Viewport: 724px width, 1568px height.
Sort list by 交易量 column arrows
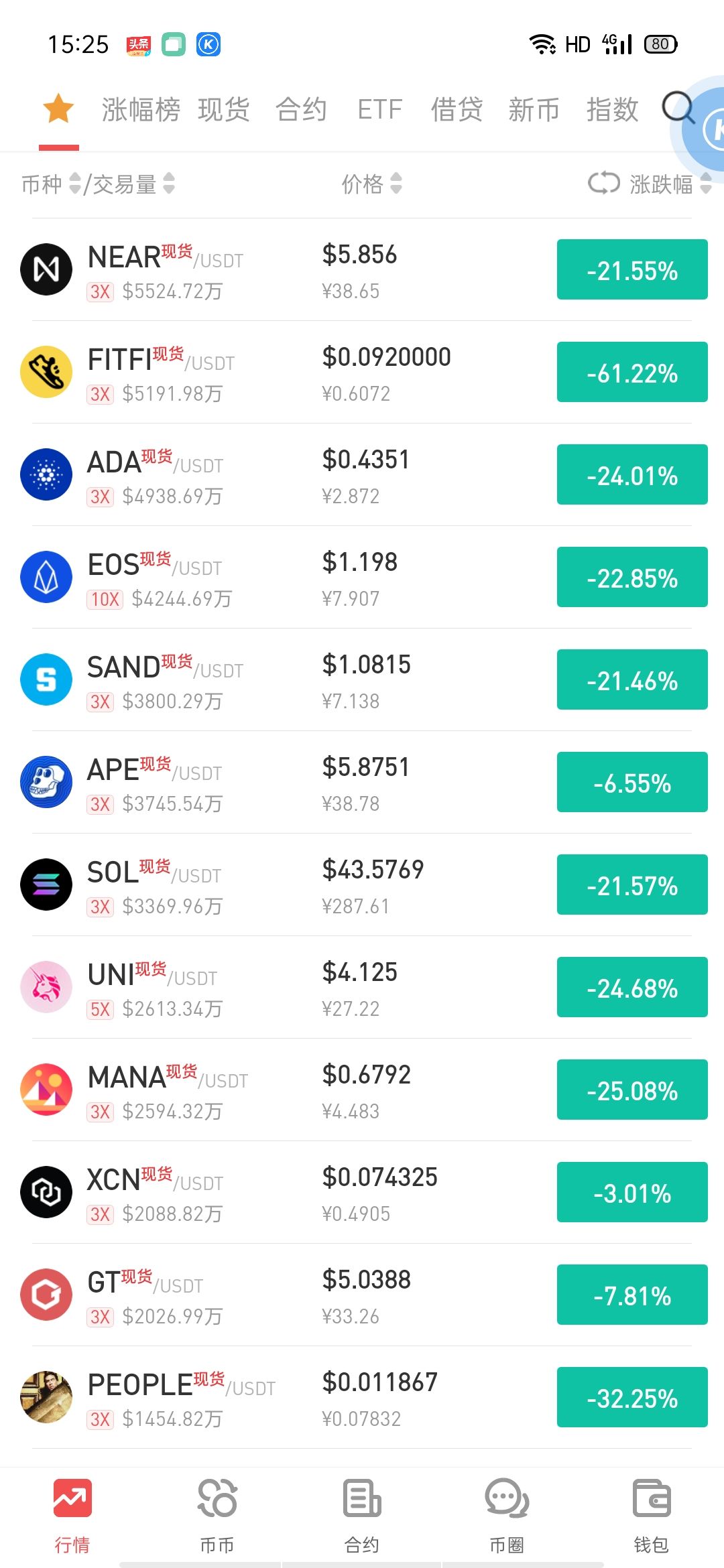point(169,184)
